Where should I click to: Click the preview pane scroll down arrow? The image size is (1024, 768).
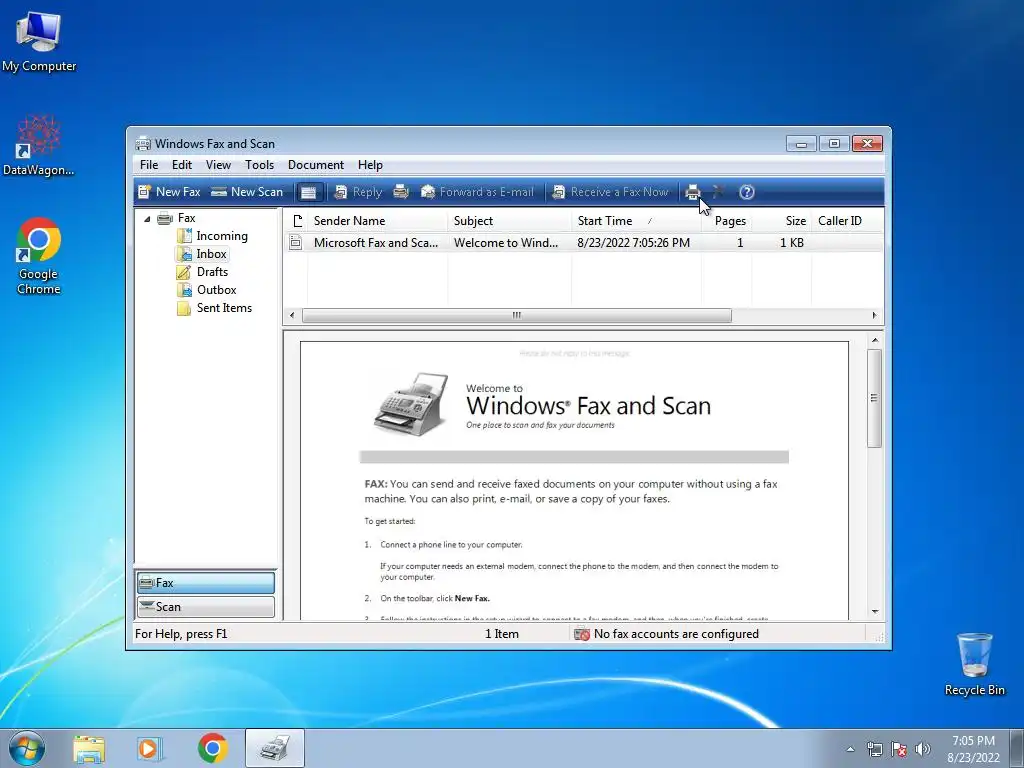pyautogui.click(x=875, y=612)
